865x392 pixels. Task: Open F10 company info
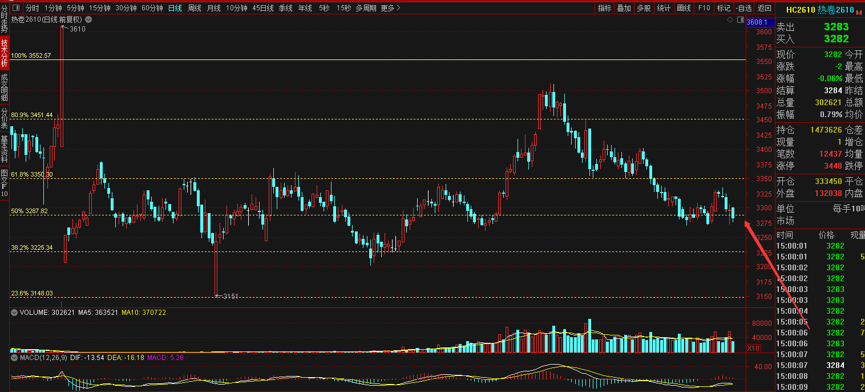point(704,8)
